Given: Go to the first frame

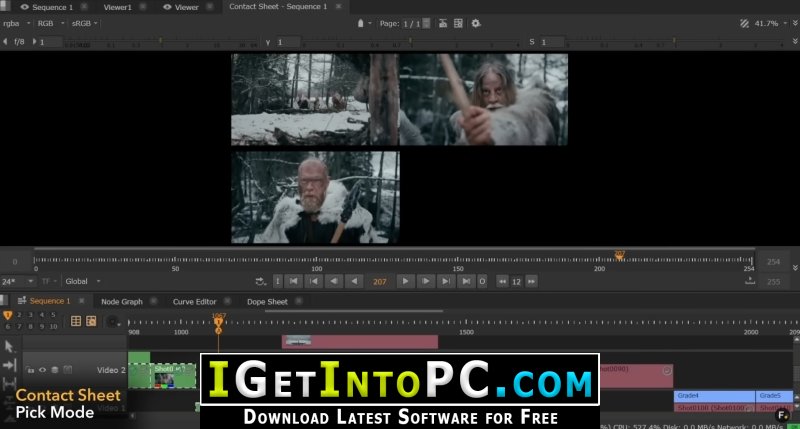Looking at the screenshot, I should (x=293, y=281).
